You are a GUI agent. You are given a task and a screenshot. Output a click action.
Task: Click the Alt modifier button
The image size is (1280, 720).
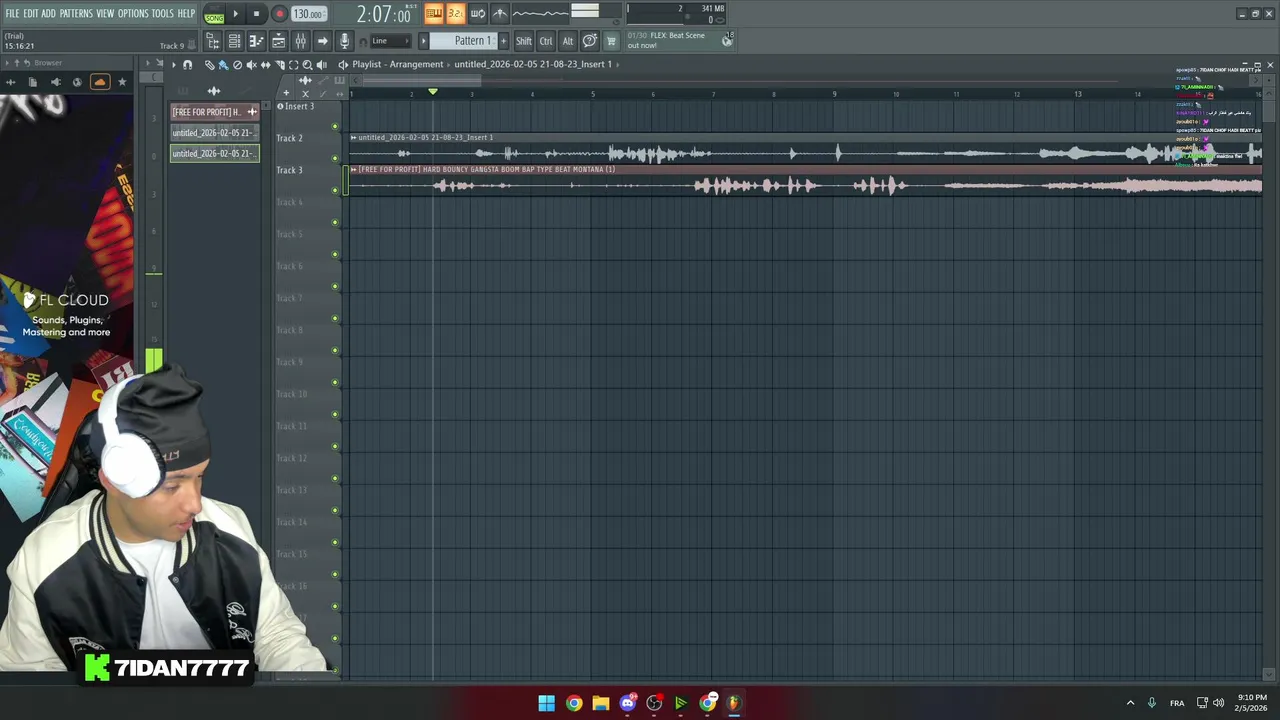(x=568, y=41)
